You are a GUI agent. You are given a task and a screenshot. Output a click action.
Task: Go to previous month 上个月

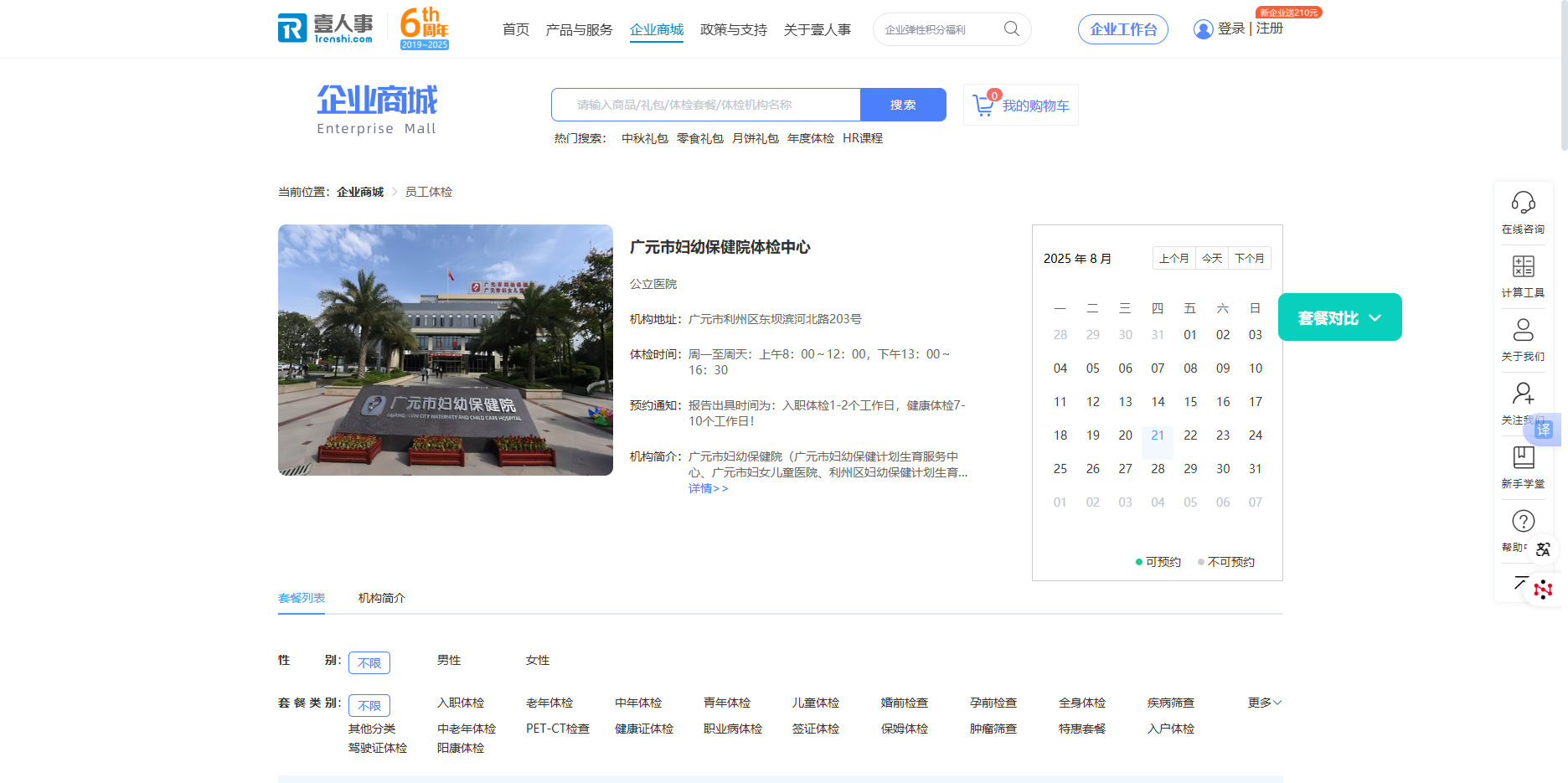[x=1173, y=258]
